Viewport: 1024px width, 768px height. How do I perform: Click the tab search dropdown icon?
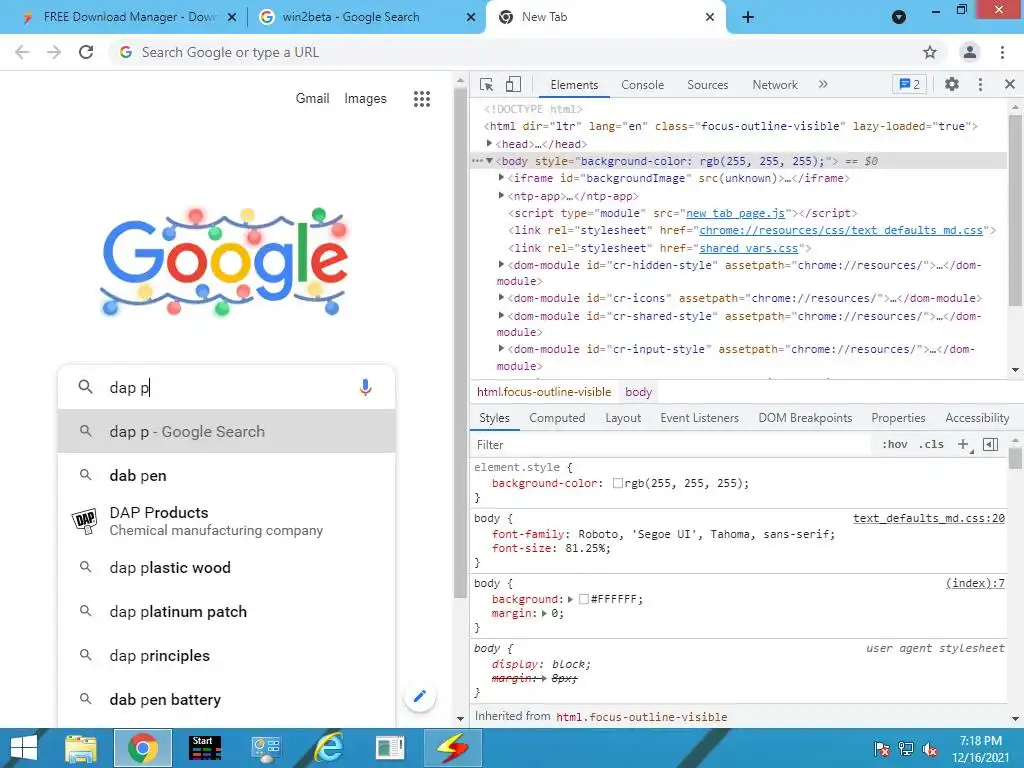click(899, 17)
